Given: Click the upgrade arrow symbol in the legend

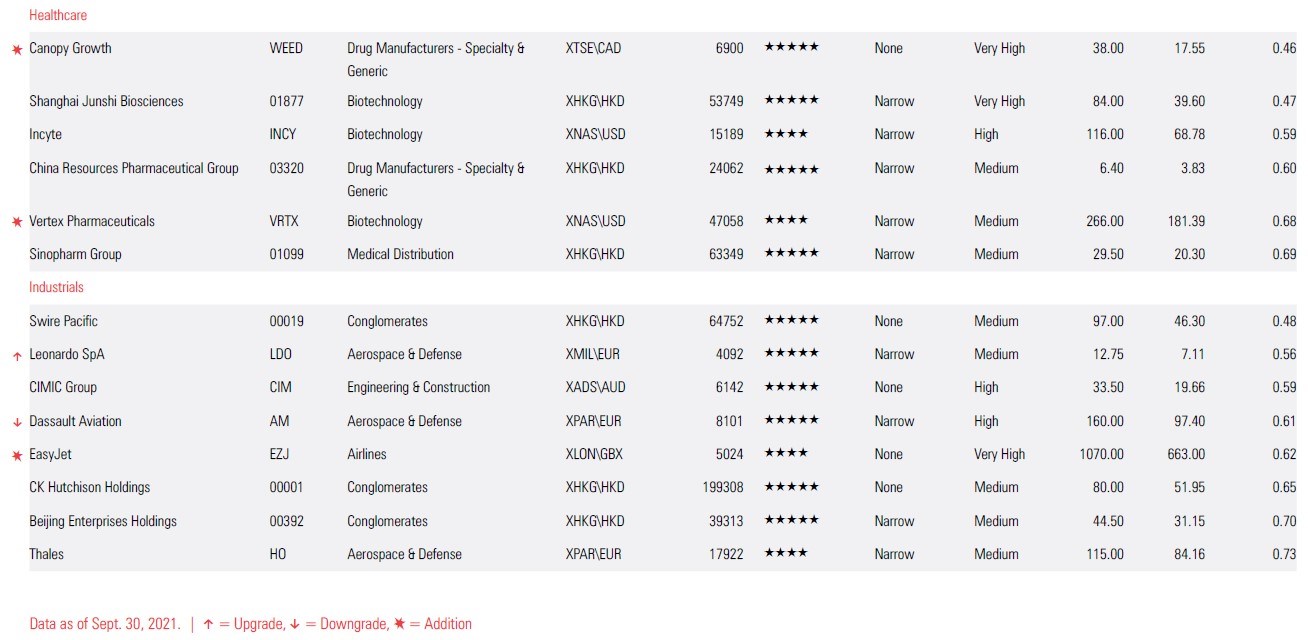Looking at the screenshot, I should 208,624.
